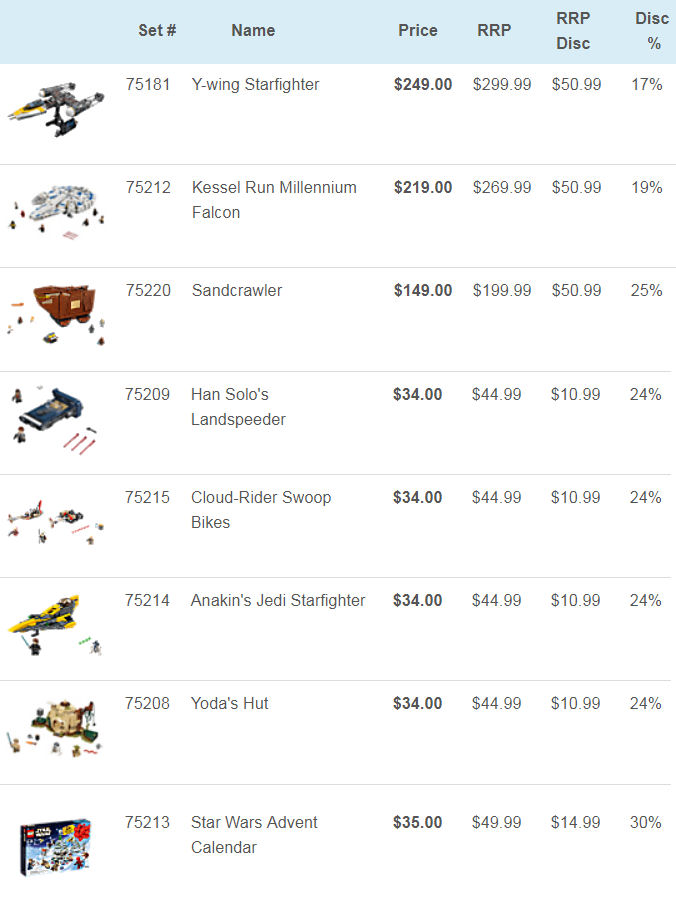Open the Kessel Run Millennium Falcon link
This screenshot has width=676, height=897.
[274, 200]
